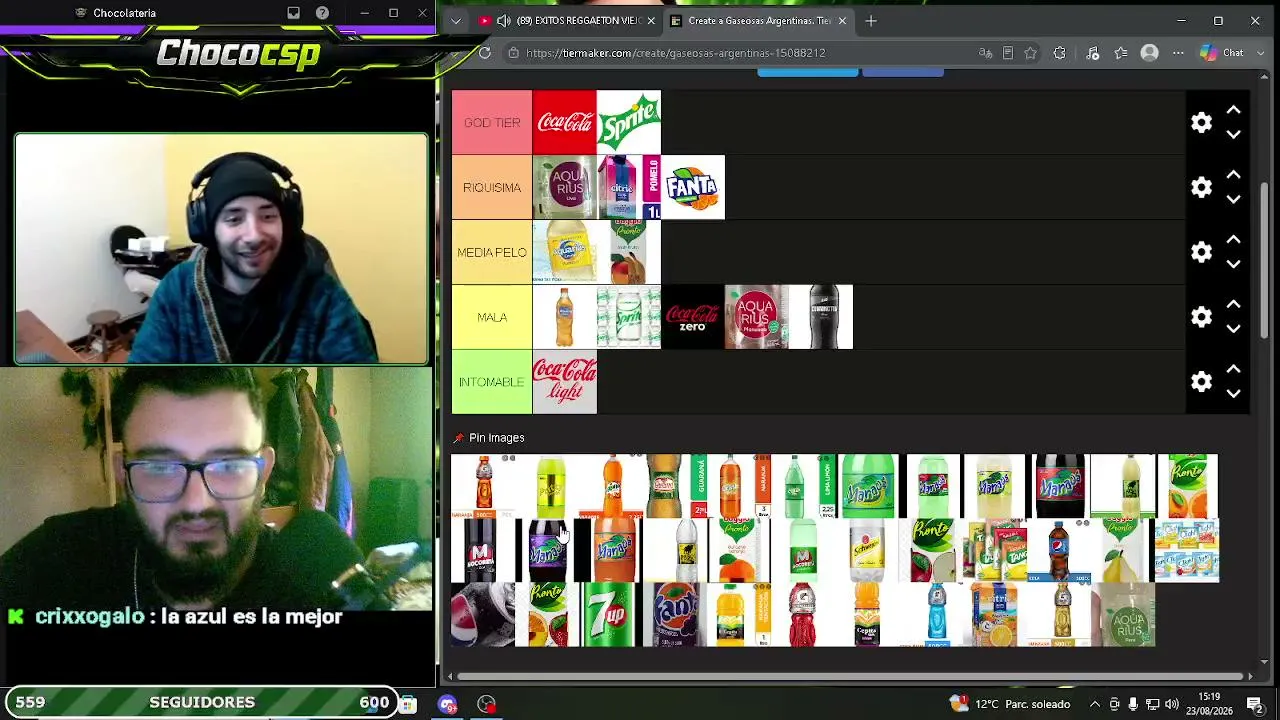Viewport: 1280px width, 720px height.
Task: Click the MEDIA PELO label cell
Action: [492, 252]
